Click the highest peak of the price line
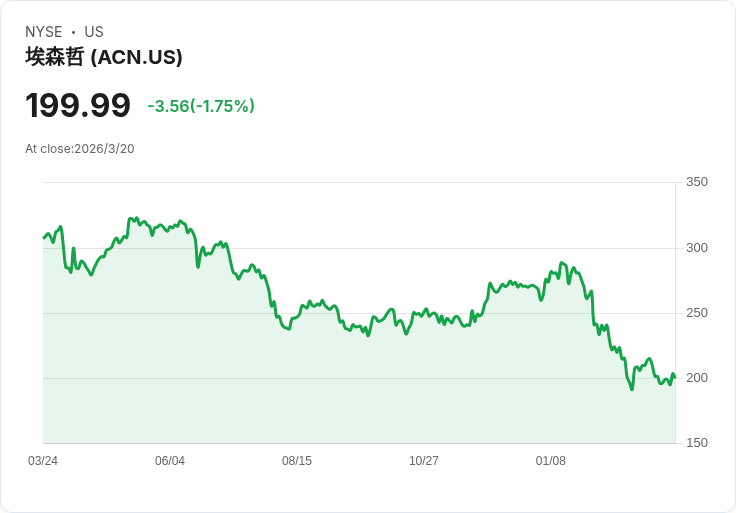 [x=130, y=217]
